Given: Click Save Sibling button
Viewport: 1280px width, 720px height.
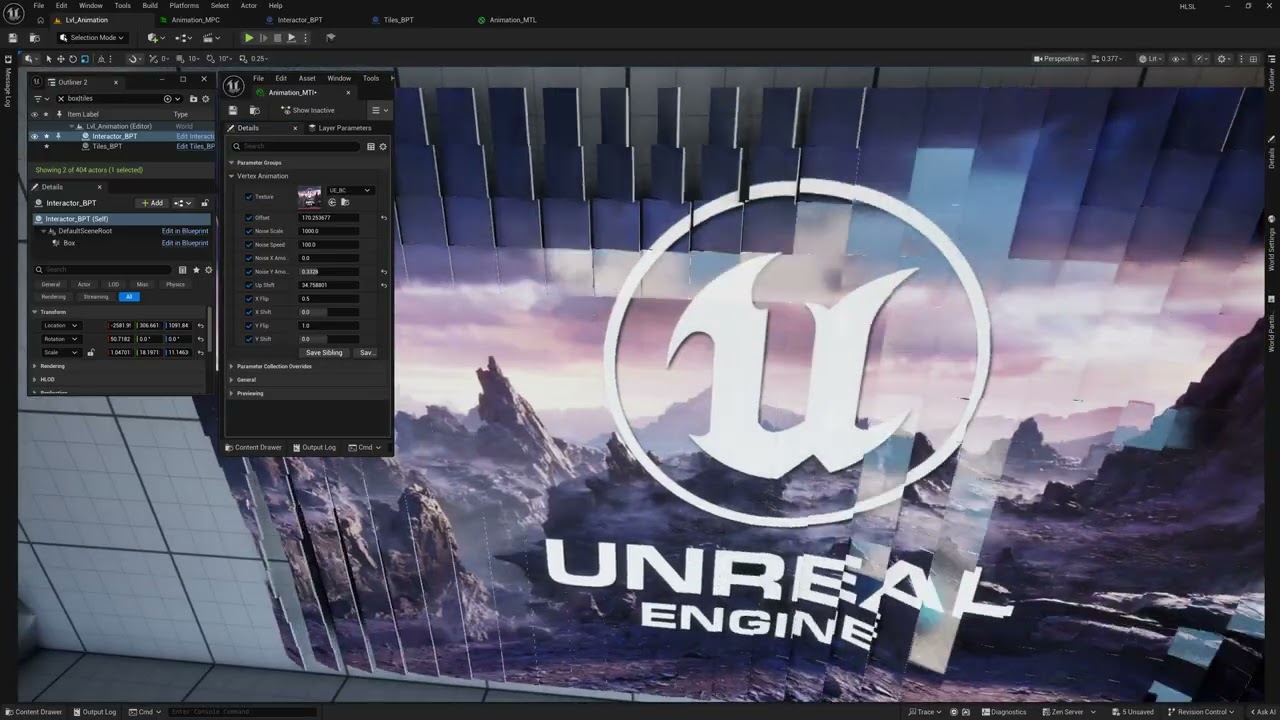Looking at the screenshot, I should point(324,353).
